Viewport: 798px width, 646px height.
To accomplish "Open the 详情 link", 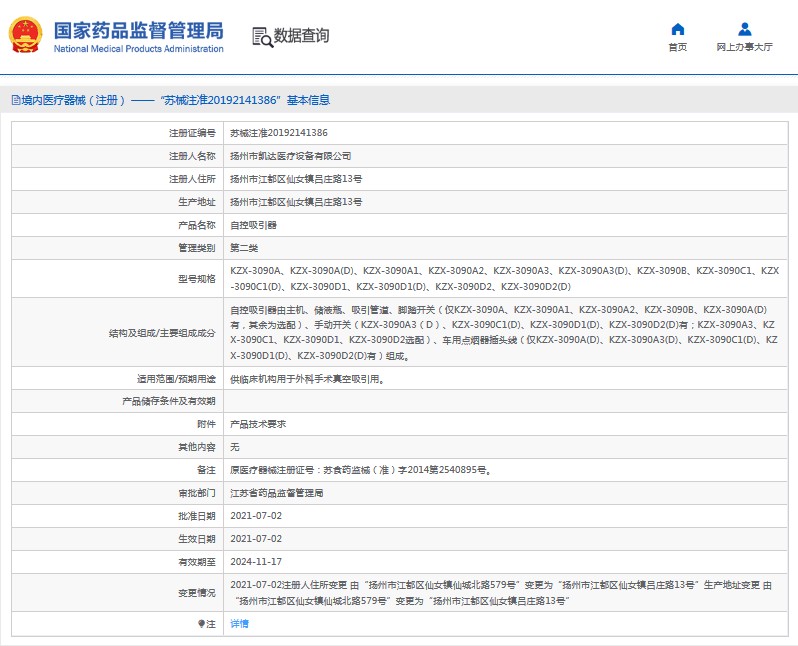I will point(239,623).
